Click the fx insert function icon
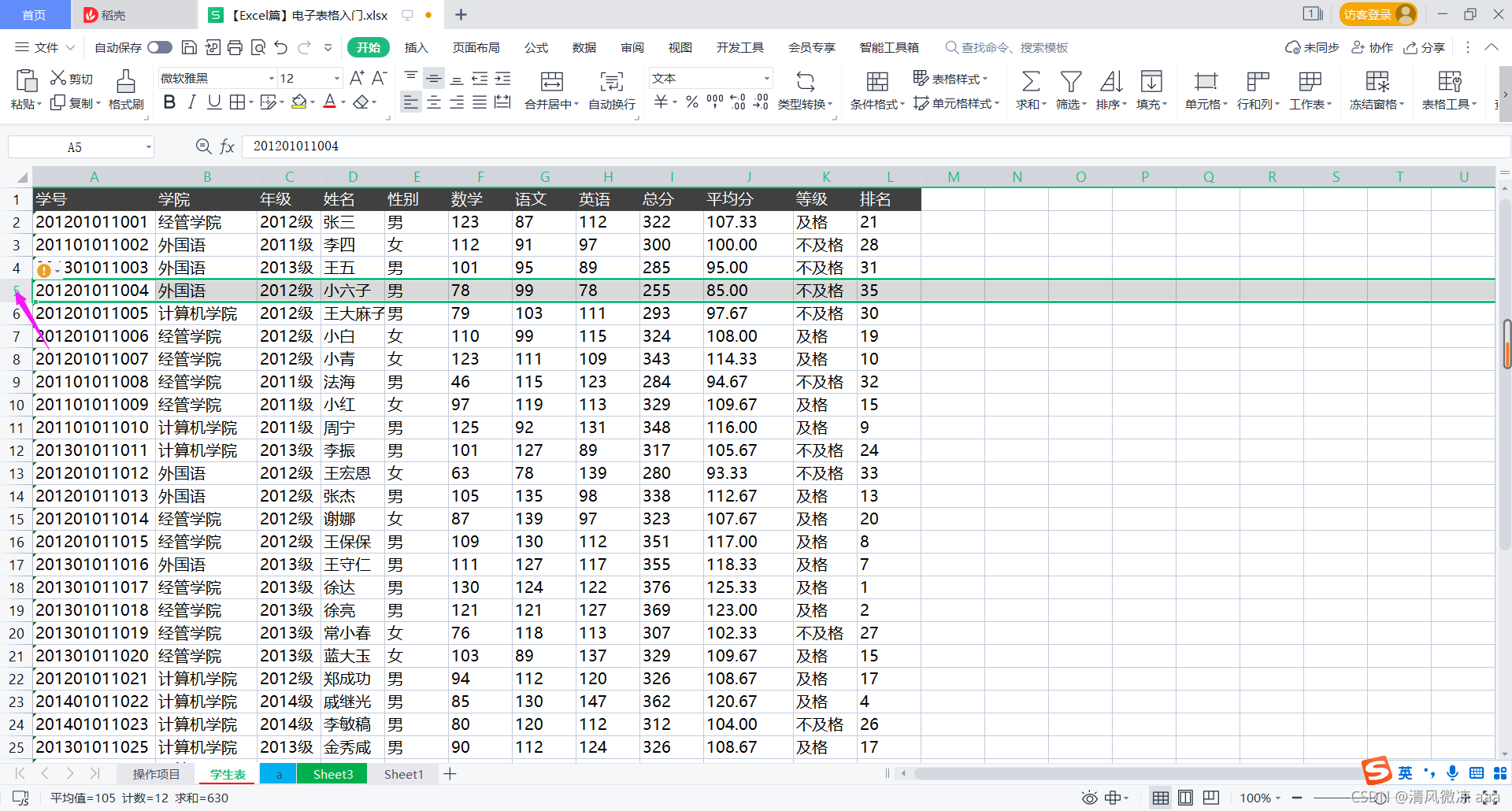Screen dimensions: 1512x811 (x=227, y=146)
